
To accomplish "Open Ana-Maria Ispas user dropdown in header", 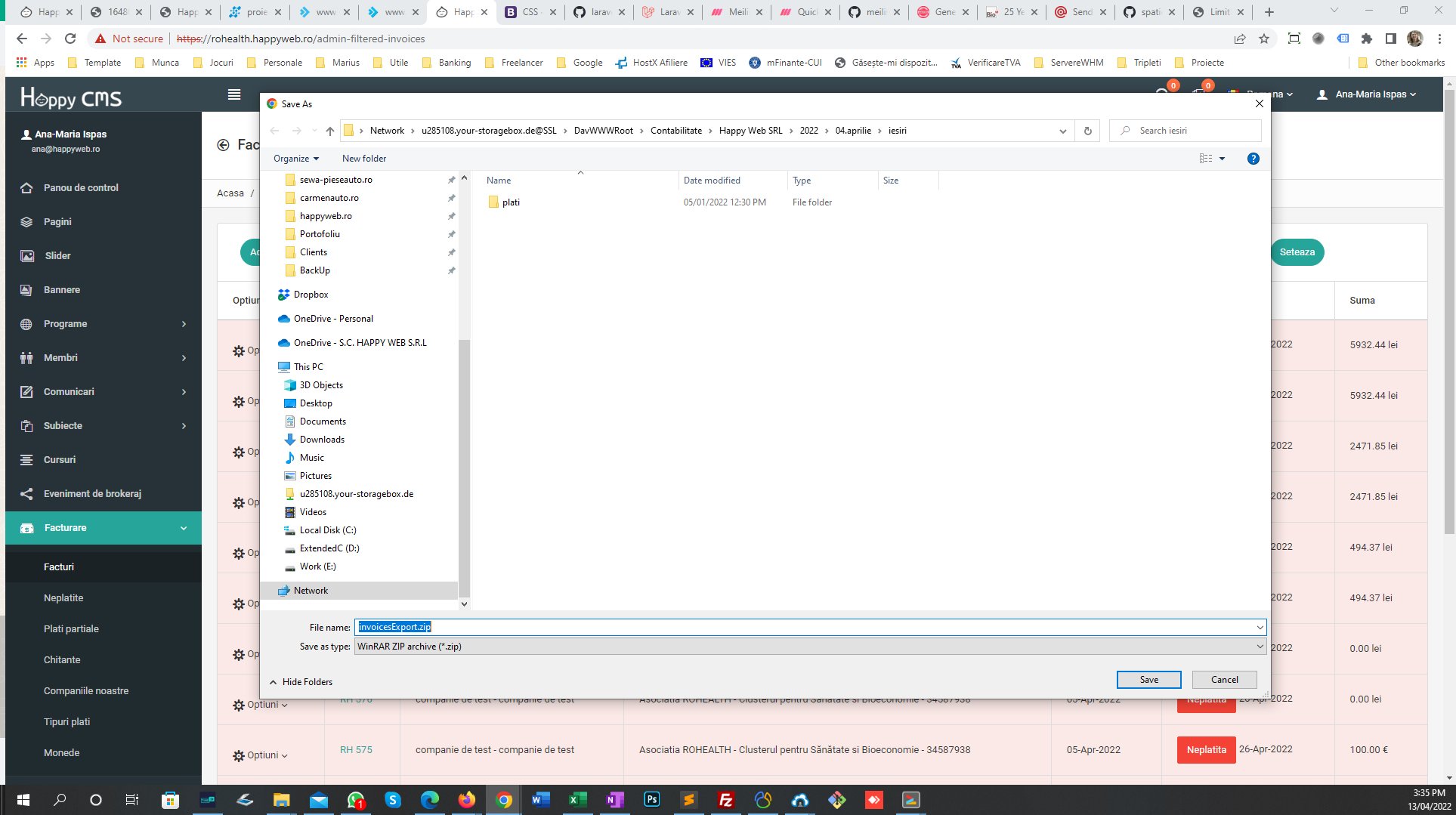I will 1366,94.
